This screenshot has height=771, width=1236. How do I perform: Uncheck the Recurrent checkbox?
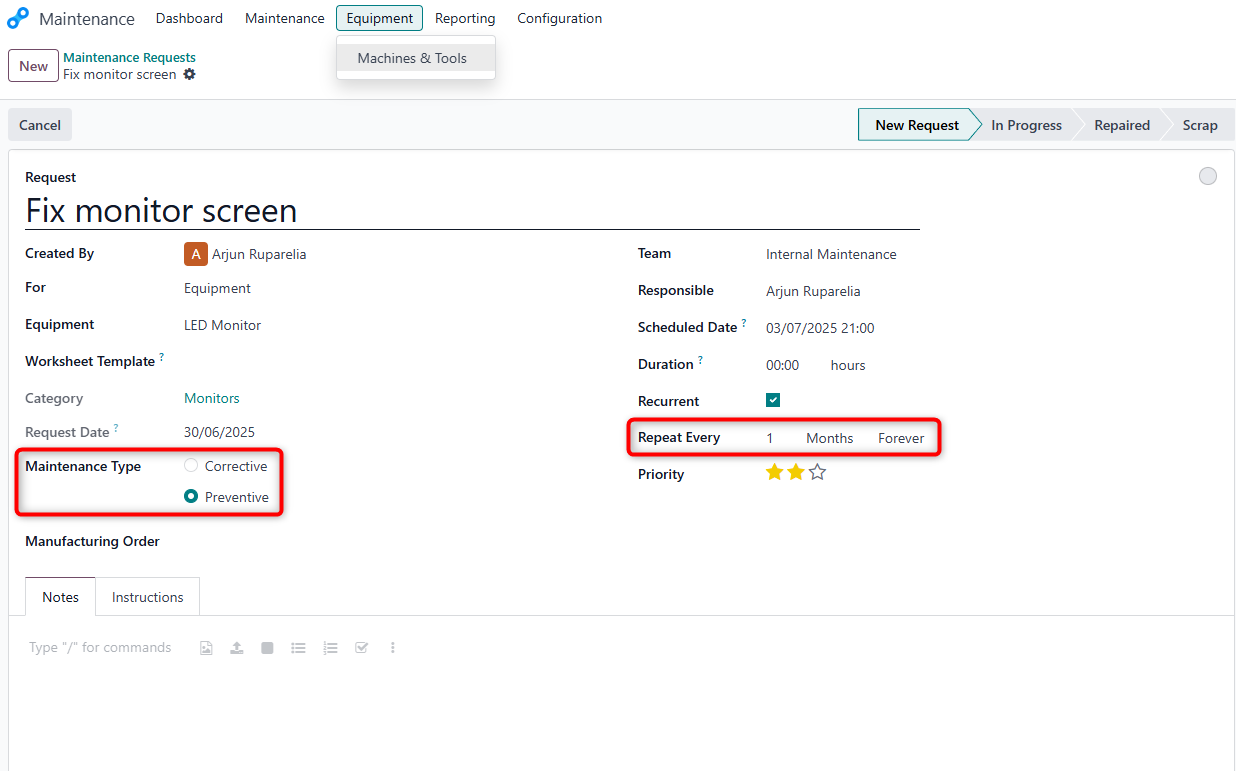pyautogui.click(x=772, y=399)
